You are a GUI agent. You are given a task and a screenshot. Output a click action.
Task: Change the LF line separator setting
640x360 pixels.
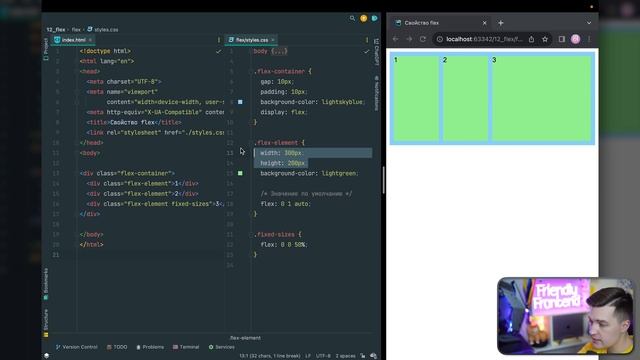pyautogui.click(x=308, y=356)
